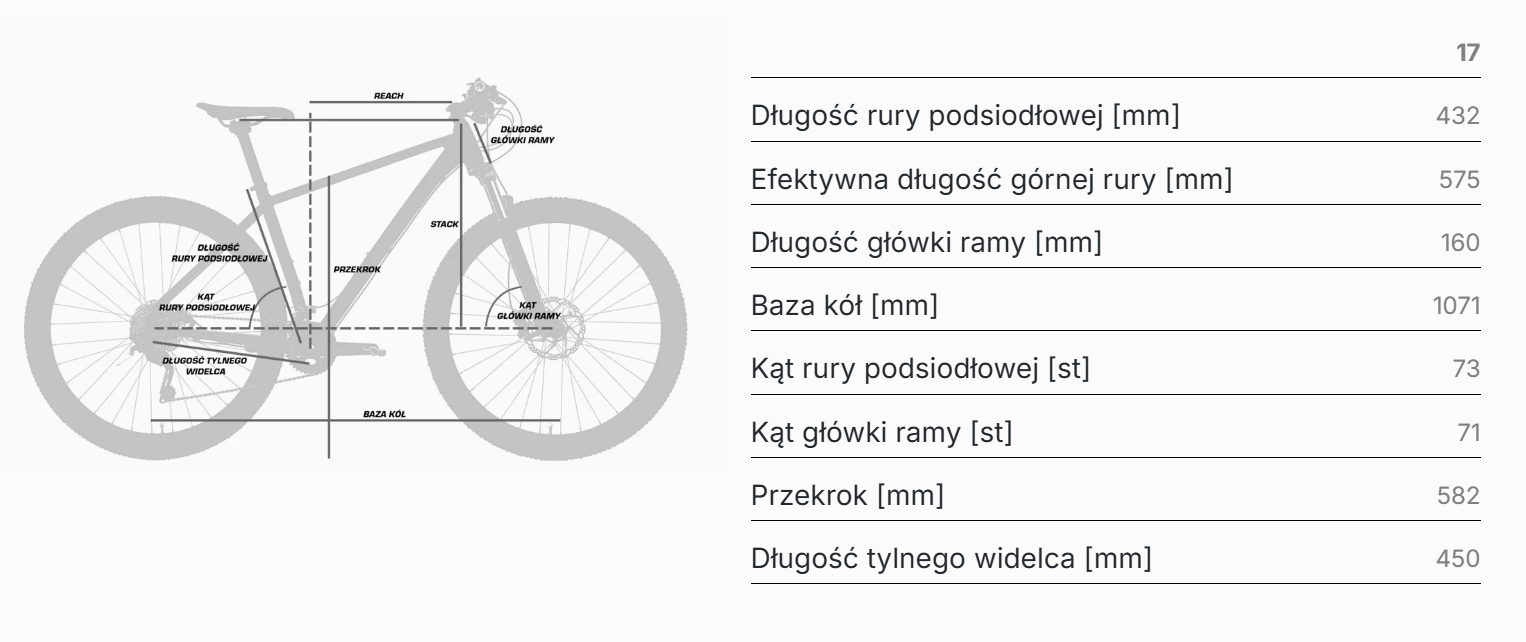
Task: Click the REACH label on the bike diagram
Action: click(x=388, y=96)
